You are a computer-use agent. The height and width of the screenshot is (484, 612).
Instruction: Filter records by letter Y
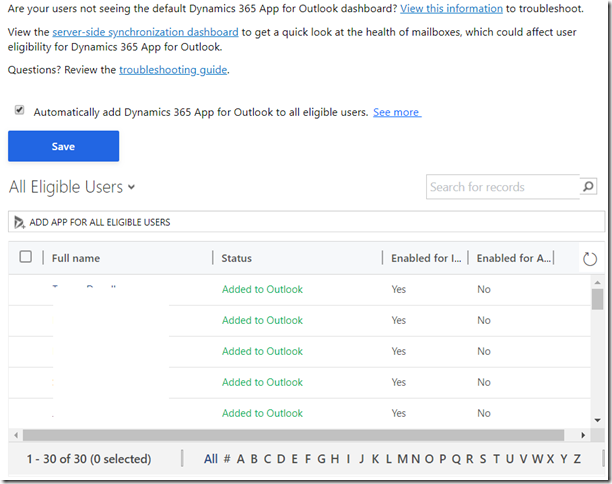pos(564,459)
